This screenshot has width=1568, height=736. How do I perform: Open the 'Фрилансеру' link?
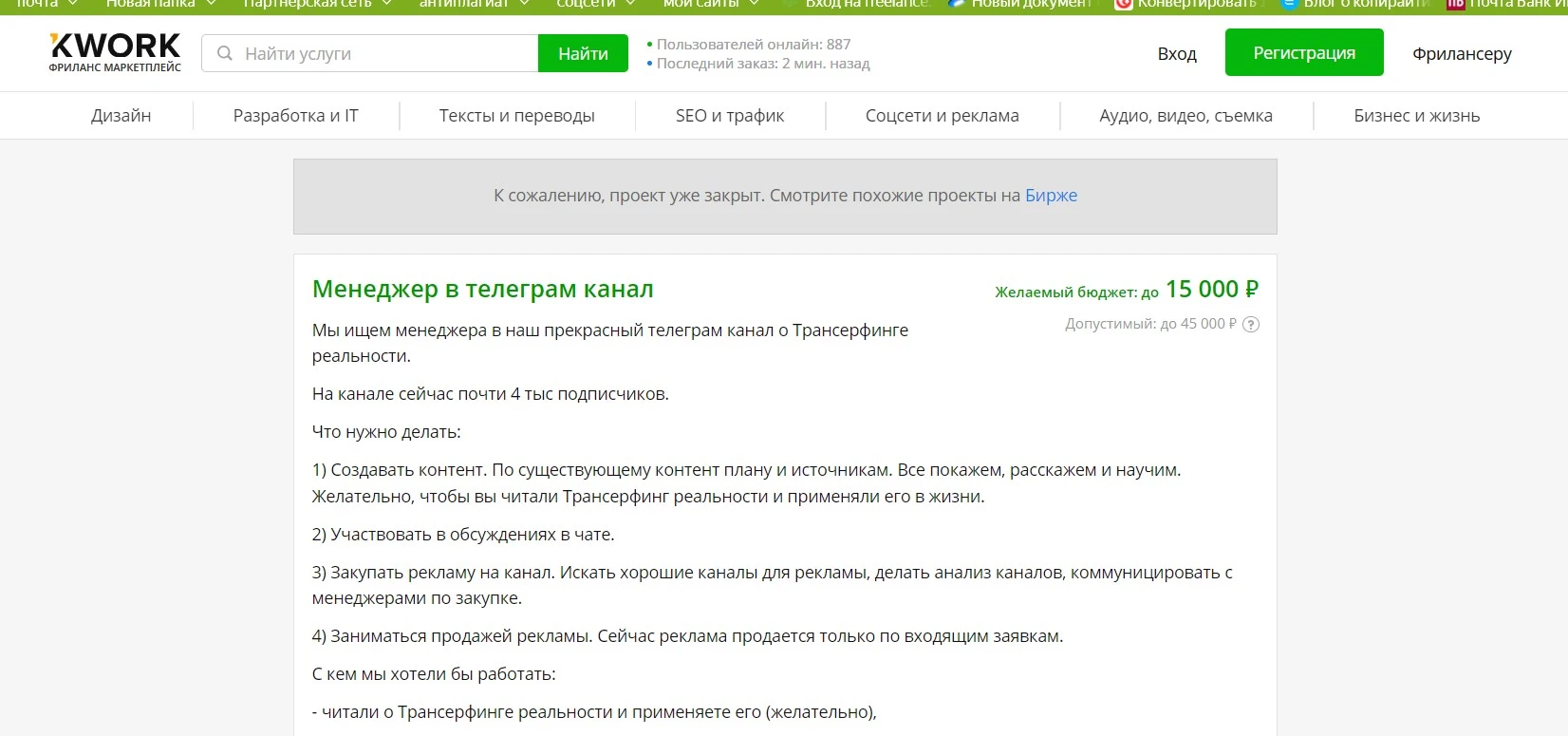(x=1462, y=54)
